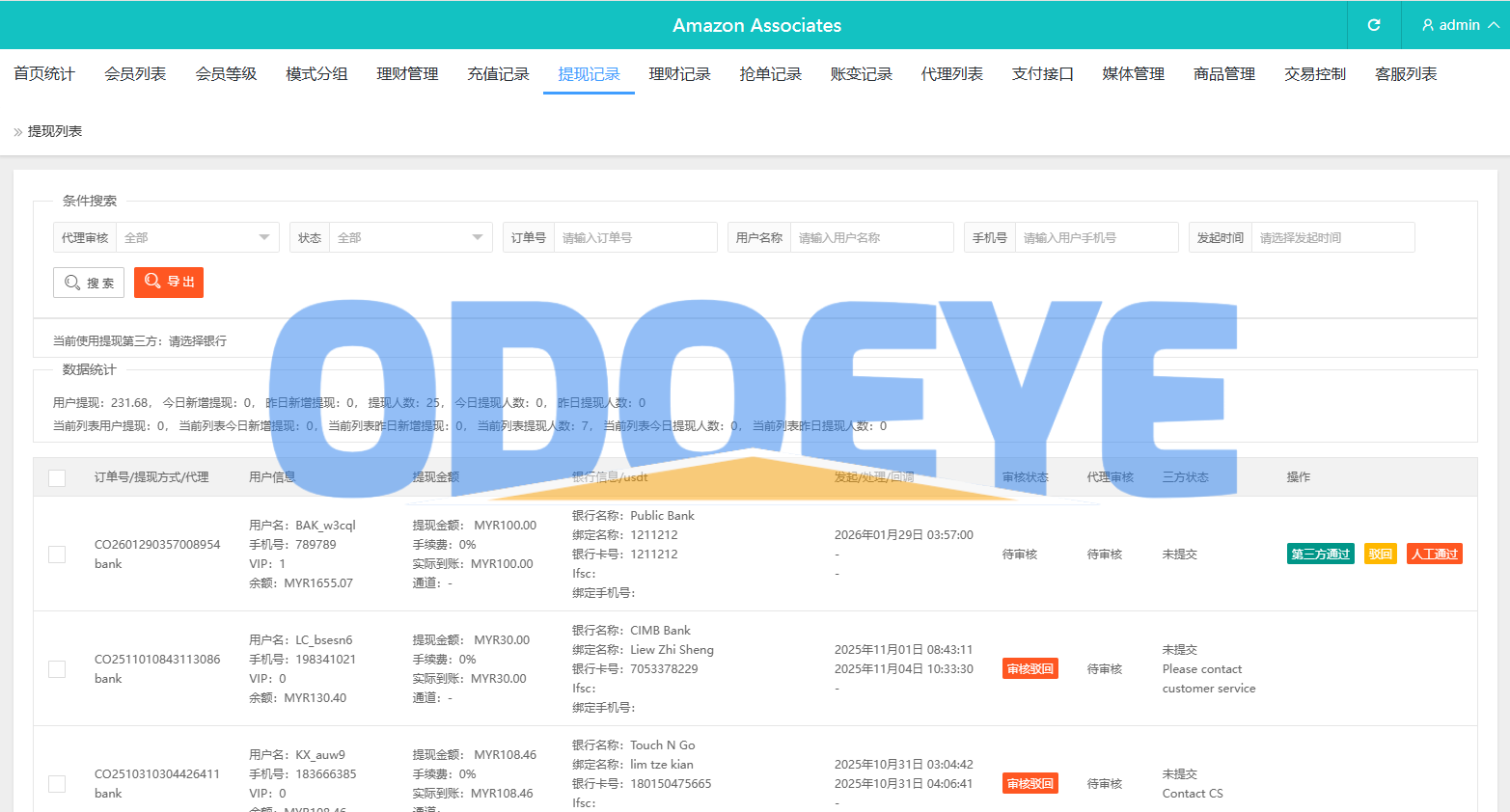Click the username search input field
Screen dimensions: 1510x812
tap(871, 238)
